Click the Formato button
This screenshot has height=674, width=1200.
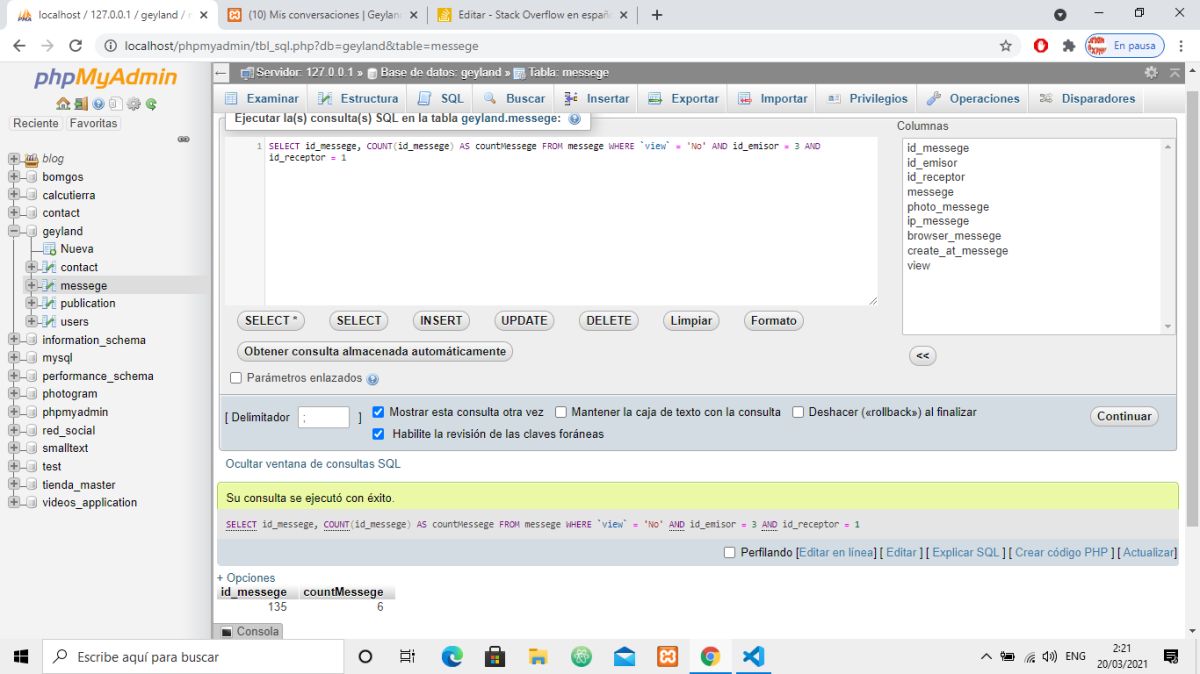(774, 321)
